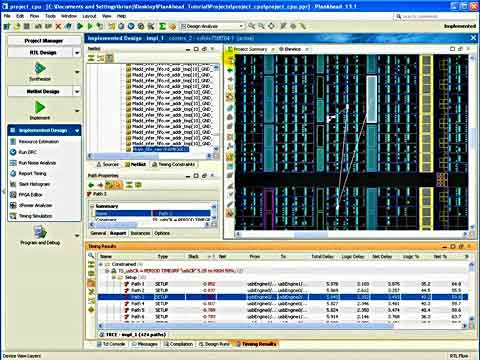Click the Program and Debug icon
Viewport: 480px width, 360px height.
(x=40, y=232)
